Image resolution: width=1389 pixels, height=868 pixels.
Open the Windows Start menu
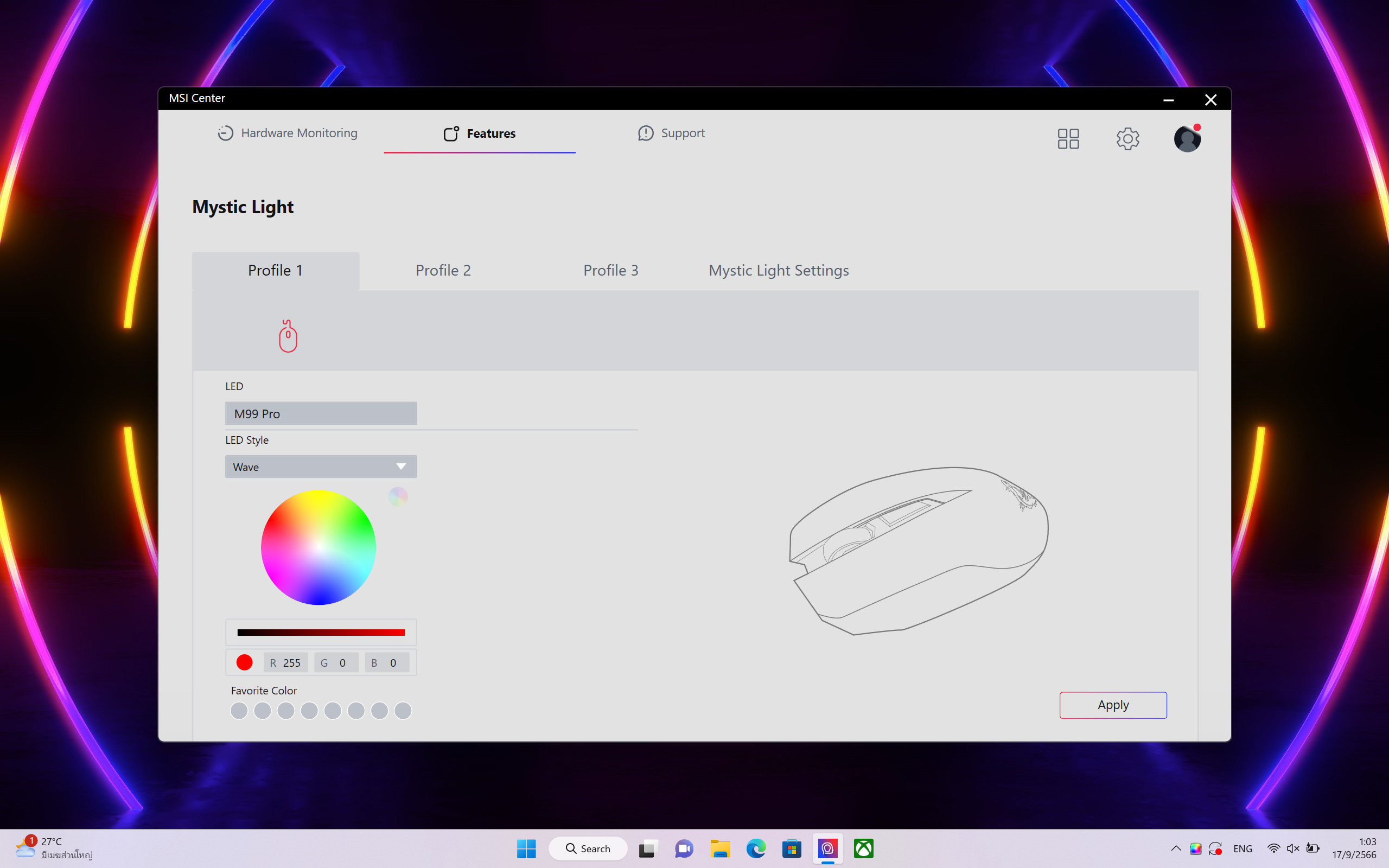point(526,848)
